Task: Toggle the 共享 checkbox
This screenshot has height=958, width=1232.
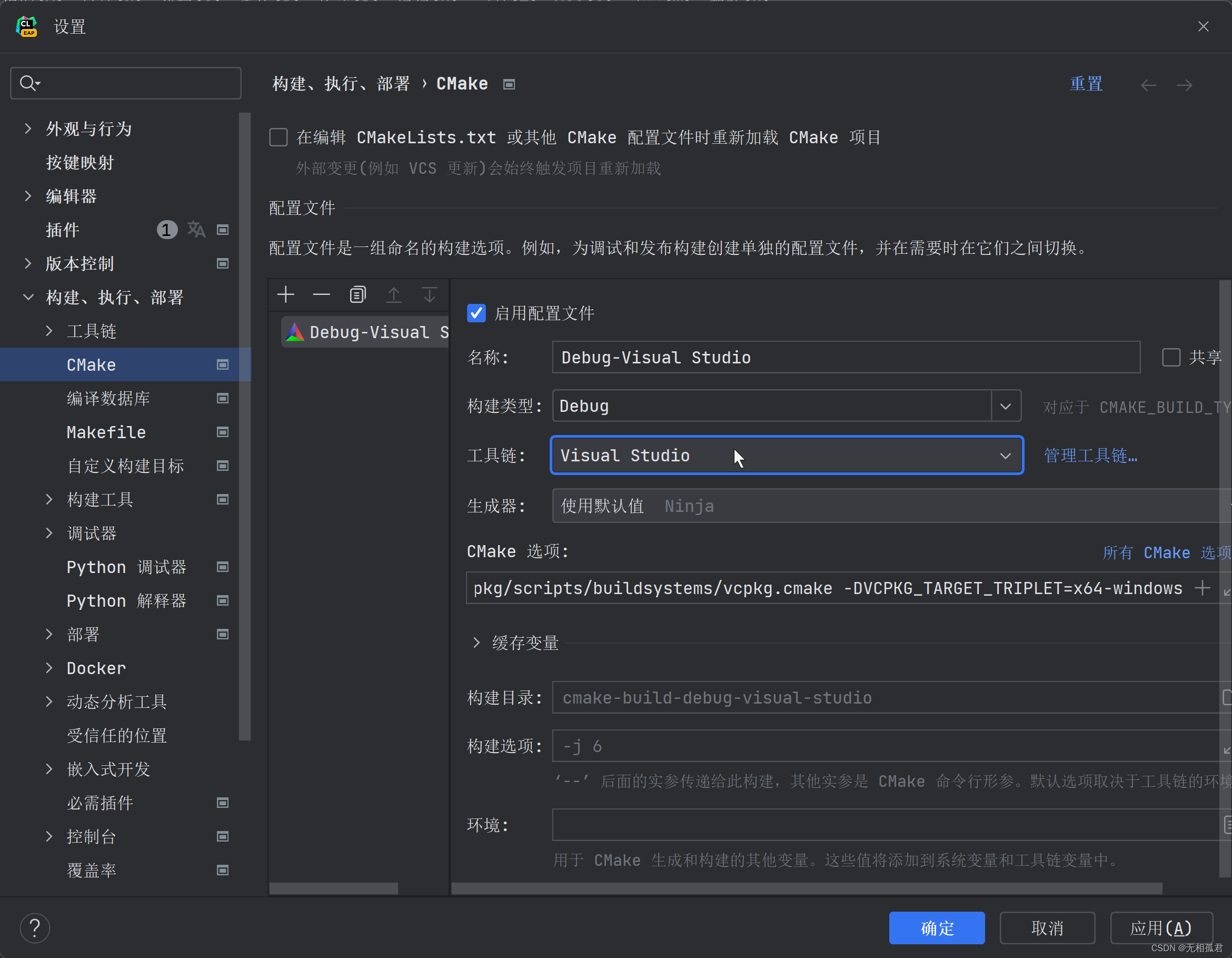Action: click(x=1171, y=357)
